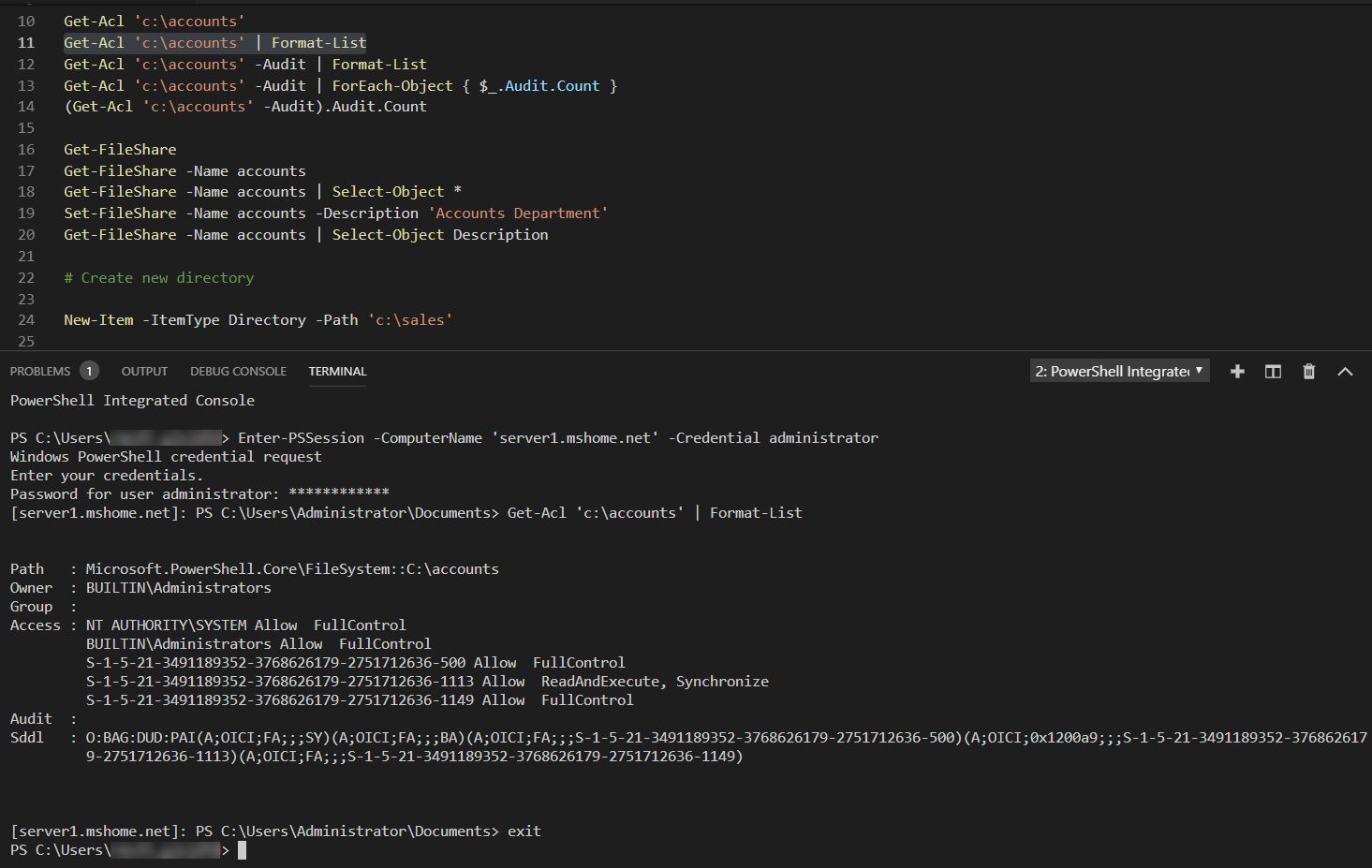This screenshot has height=868, width=1372.
Task: Click the terminal cursor at the last prompt
Action: click(x=242, y=850)
